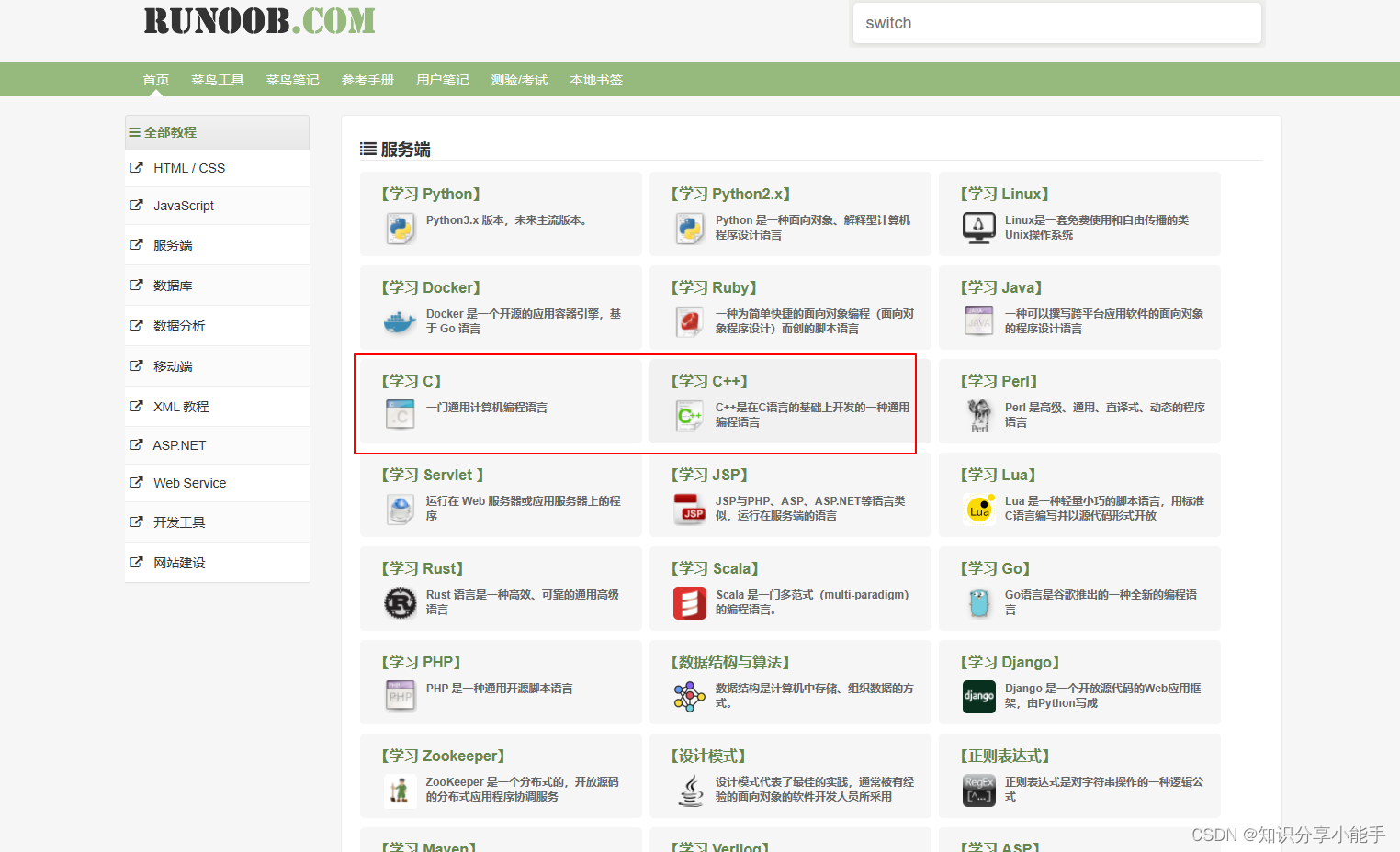Click the 全部教程 sidebar header

click(x=217, y=132)
